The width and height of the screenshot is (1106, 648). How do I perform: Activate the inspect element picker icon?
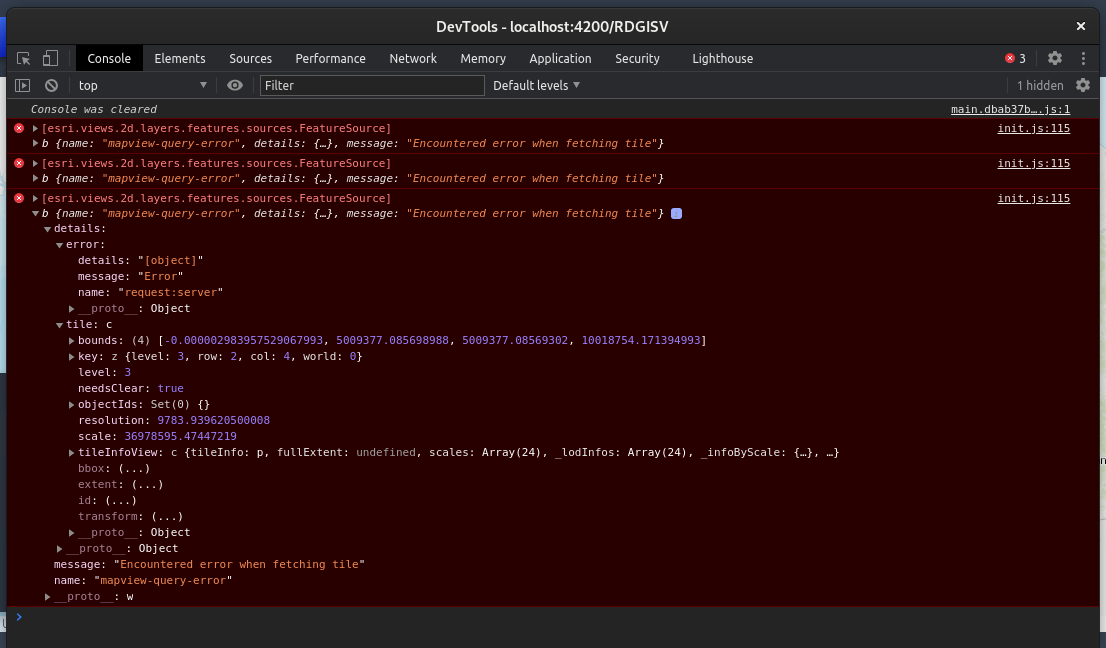[x=23, y=59]
